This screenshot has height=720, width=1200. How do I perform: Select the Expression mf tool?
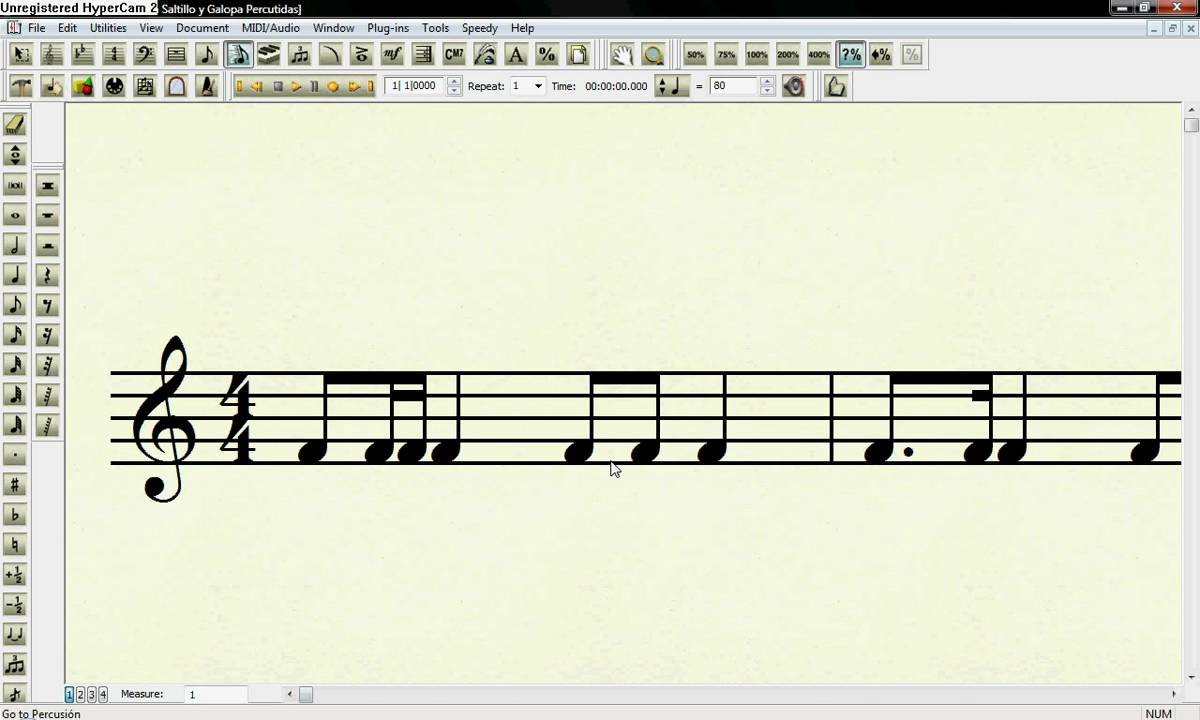tap(393, 54)
